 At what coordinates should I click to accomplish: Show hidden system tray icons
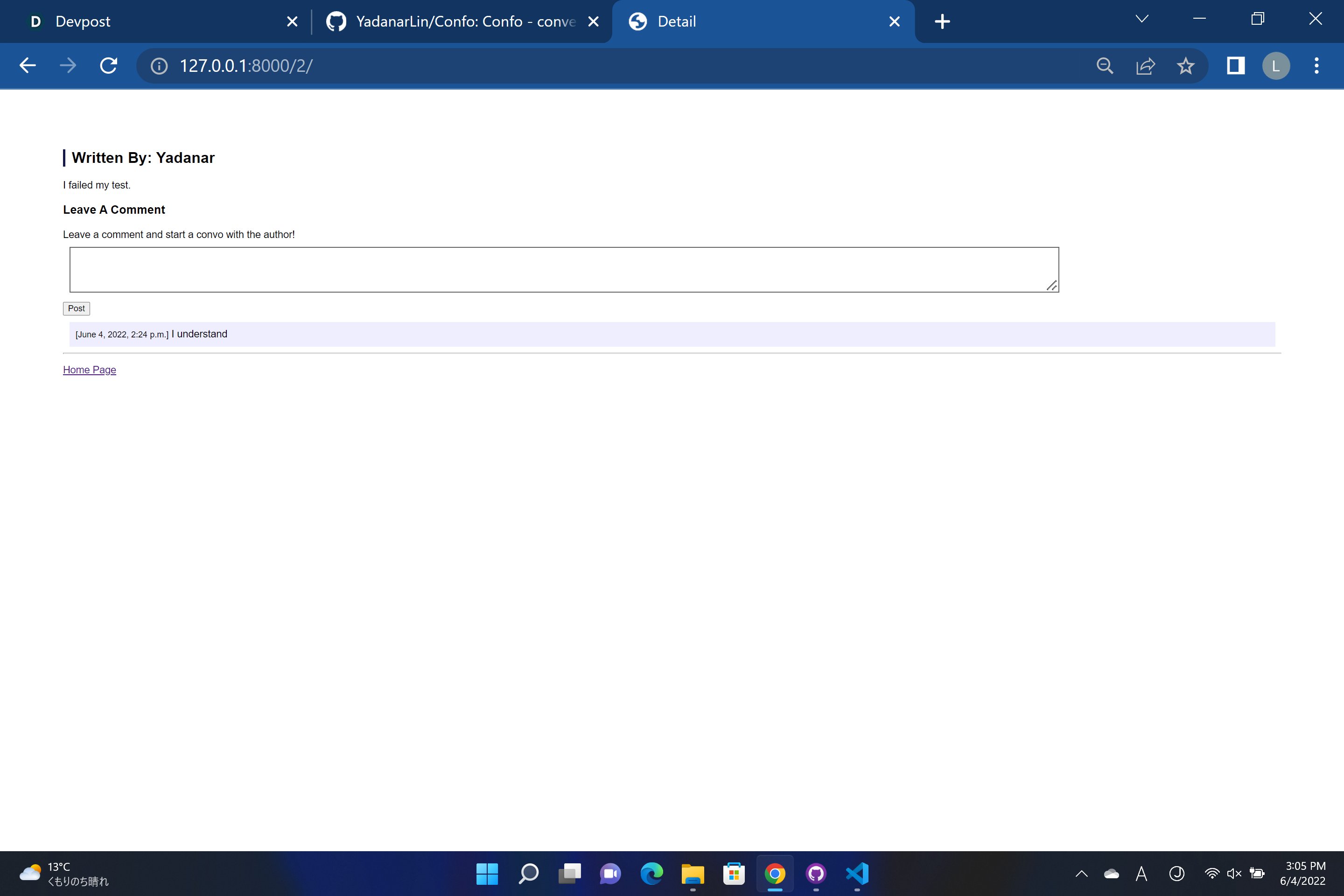tap(1081, 873)
